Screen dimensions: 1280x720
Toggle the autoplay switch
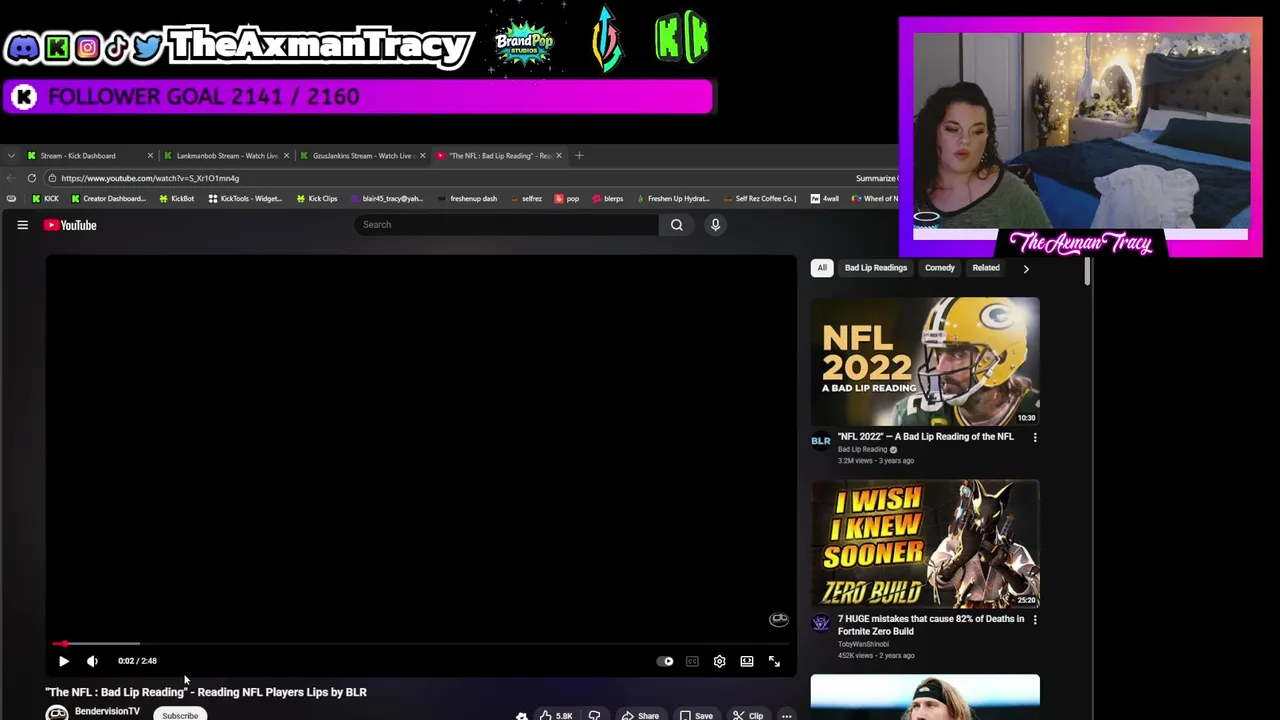point(665,661)
